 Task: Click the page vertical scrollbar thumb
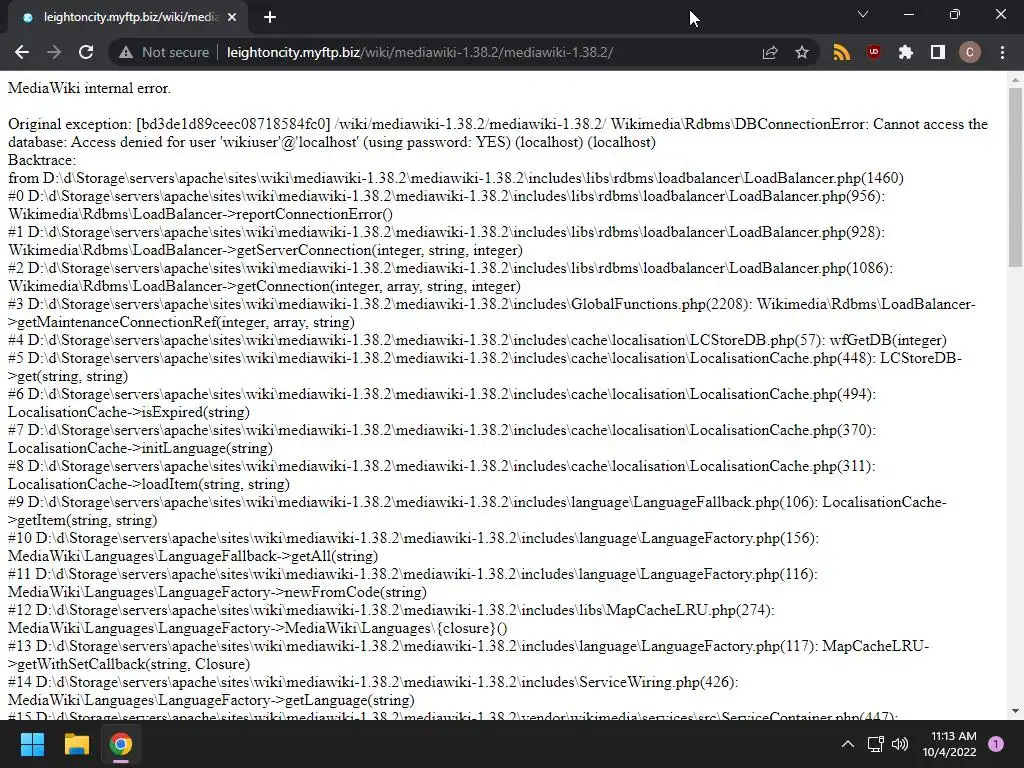pos(1015,177)
